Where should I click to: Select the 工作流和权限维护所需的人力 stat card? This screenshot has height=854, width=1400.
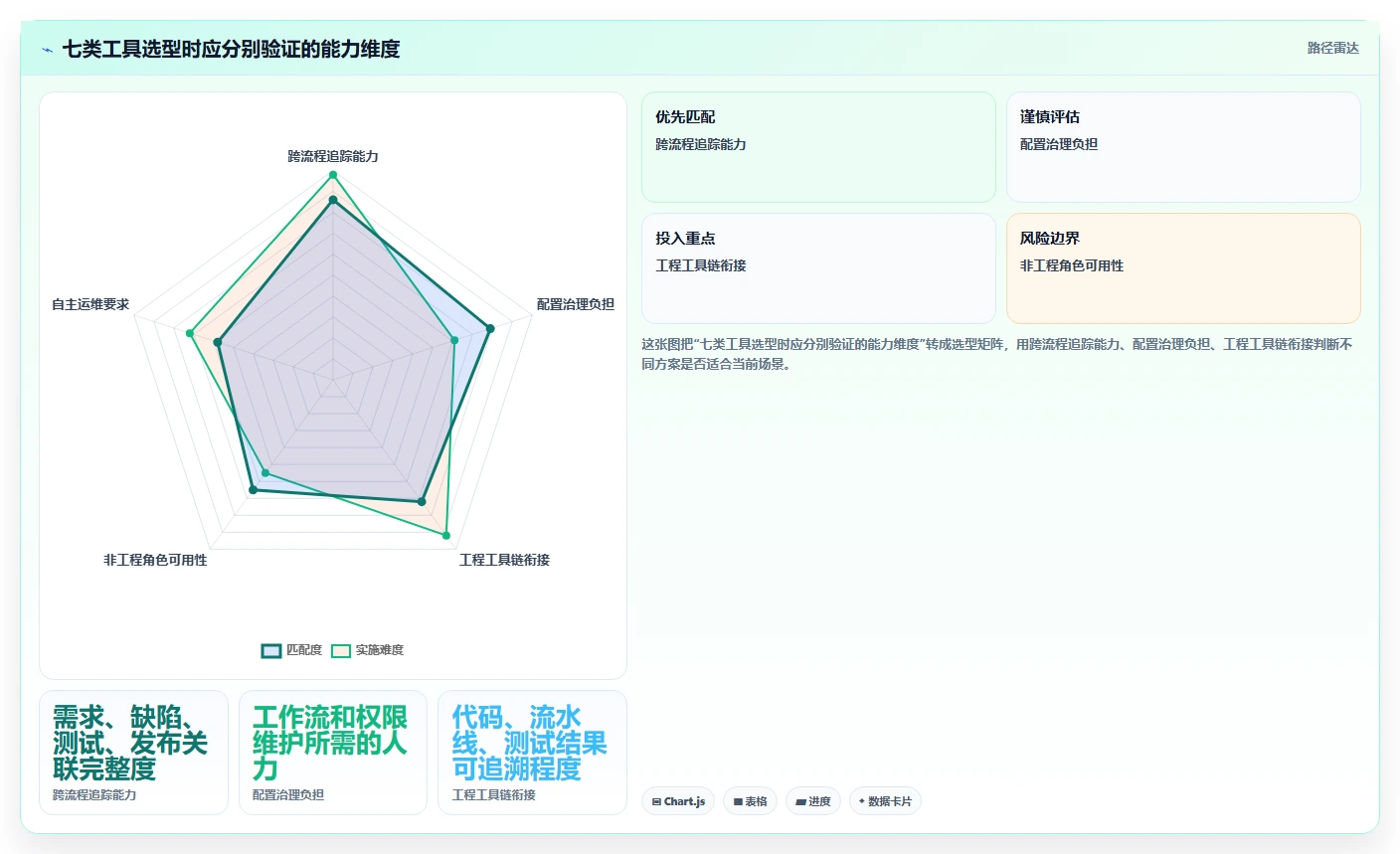pos(333,753)
